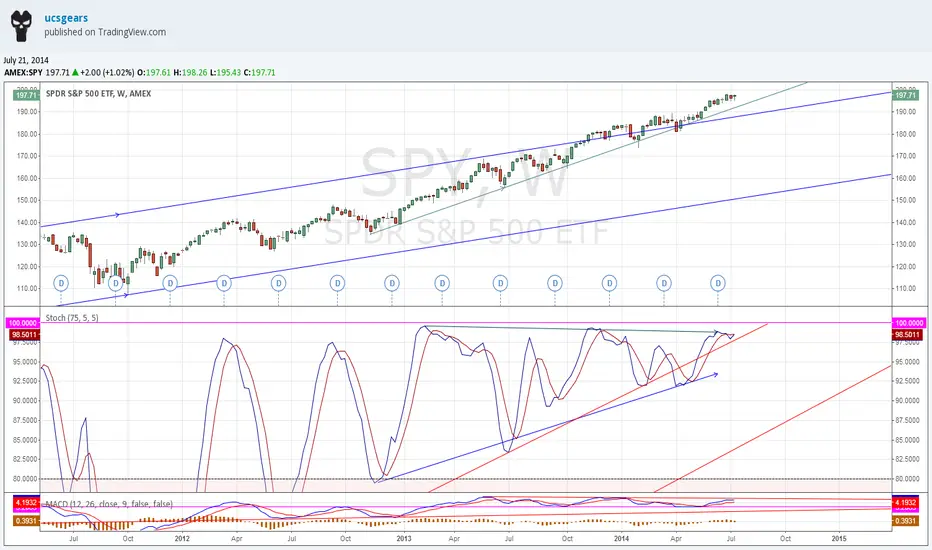This screenshot has width=932, height=550.
Task: Select the June 2011 dividend marker
Action: (x=61, y=284)
